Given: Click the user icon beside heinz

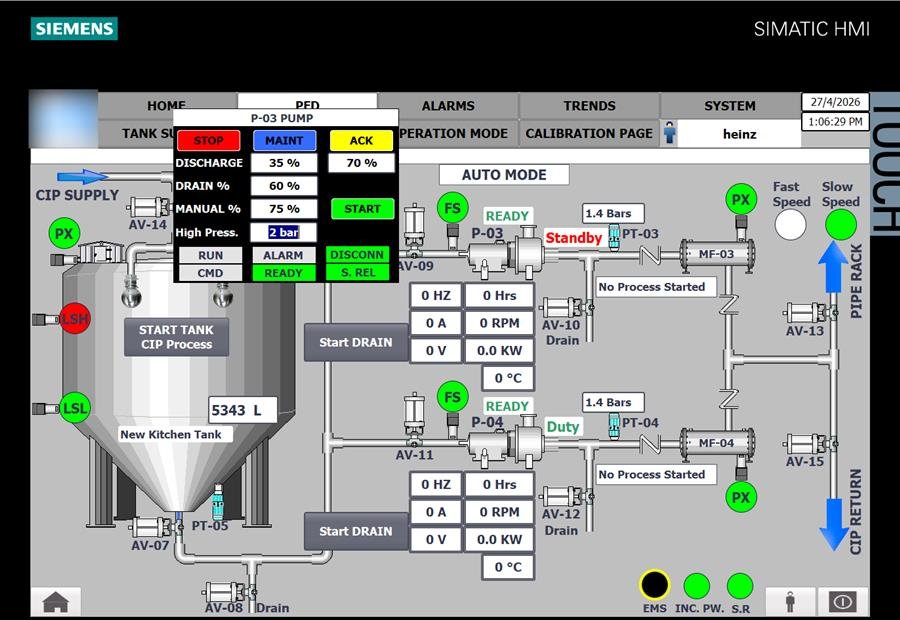Looking at the screenshot, I should [x=669, y=133].
